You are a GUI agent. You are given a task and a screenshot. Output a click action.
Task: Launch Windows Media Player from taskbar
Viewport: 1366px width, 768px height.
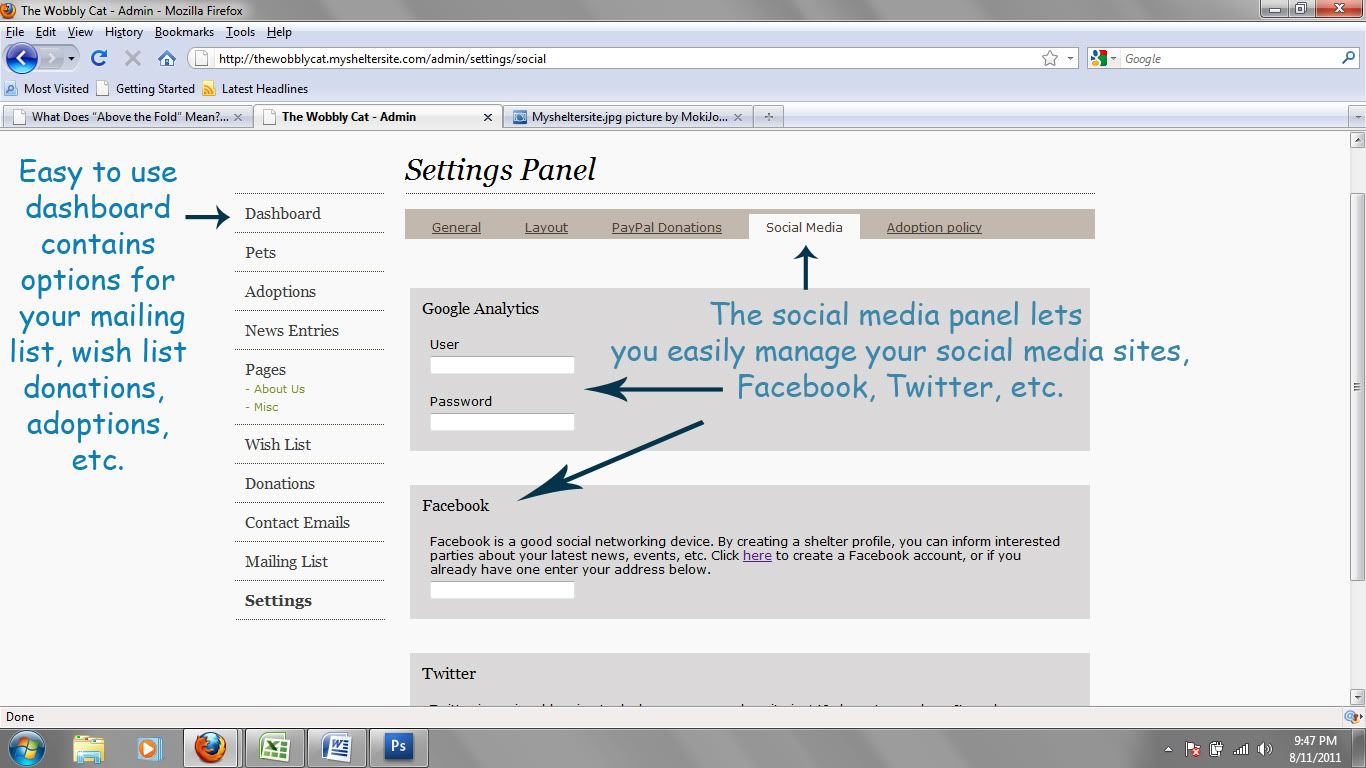(149, 748)
